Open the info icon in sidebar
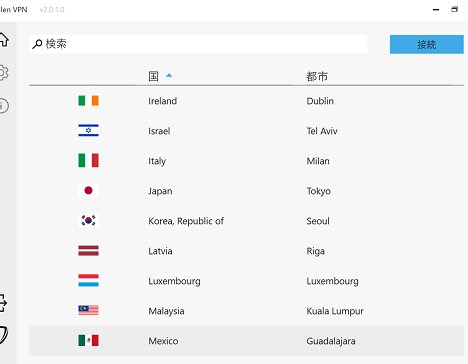Image resolution: width=468 pixels, height=364 pixels. tap(3, 106)
